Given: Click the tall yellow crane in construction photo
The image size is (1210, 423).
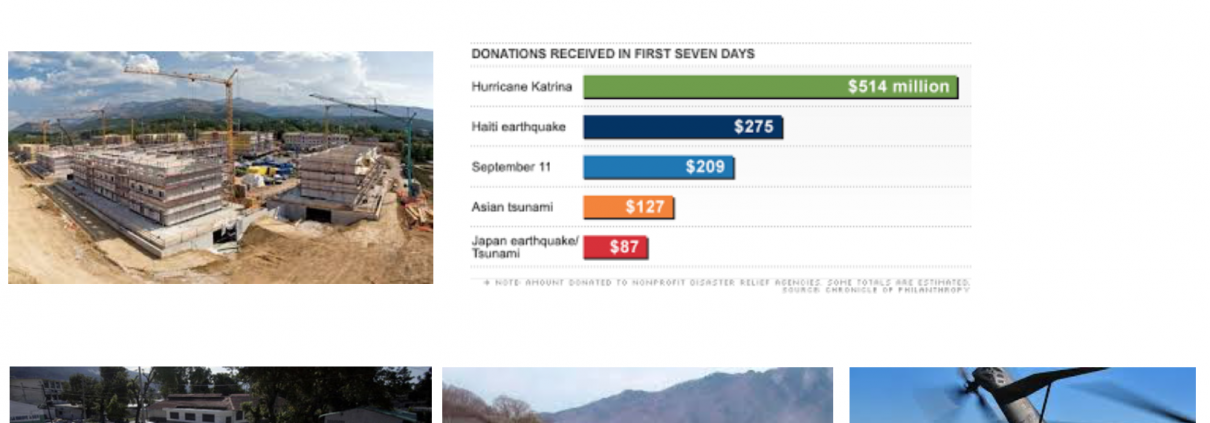Looking at the screenshot, I should (231, 120).
